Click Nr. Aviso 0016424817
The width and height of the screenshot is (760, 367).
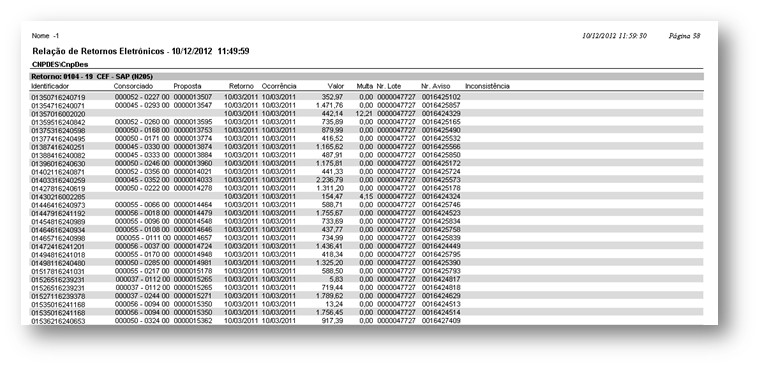click(x=441, y=279)
